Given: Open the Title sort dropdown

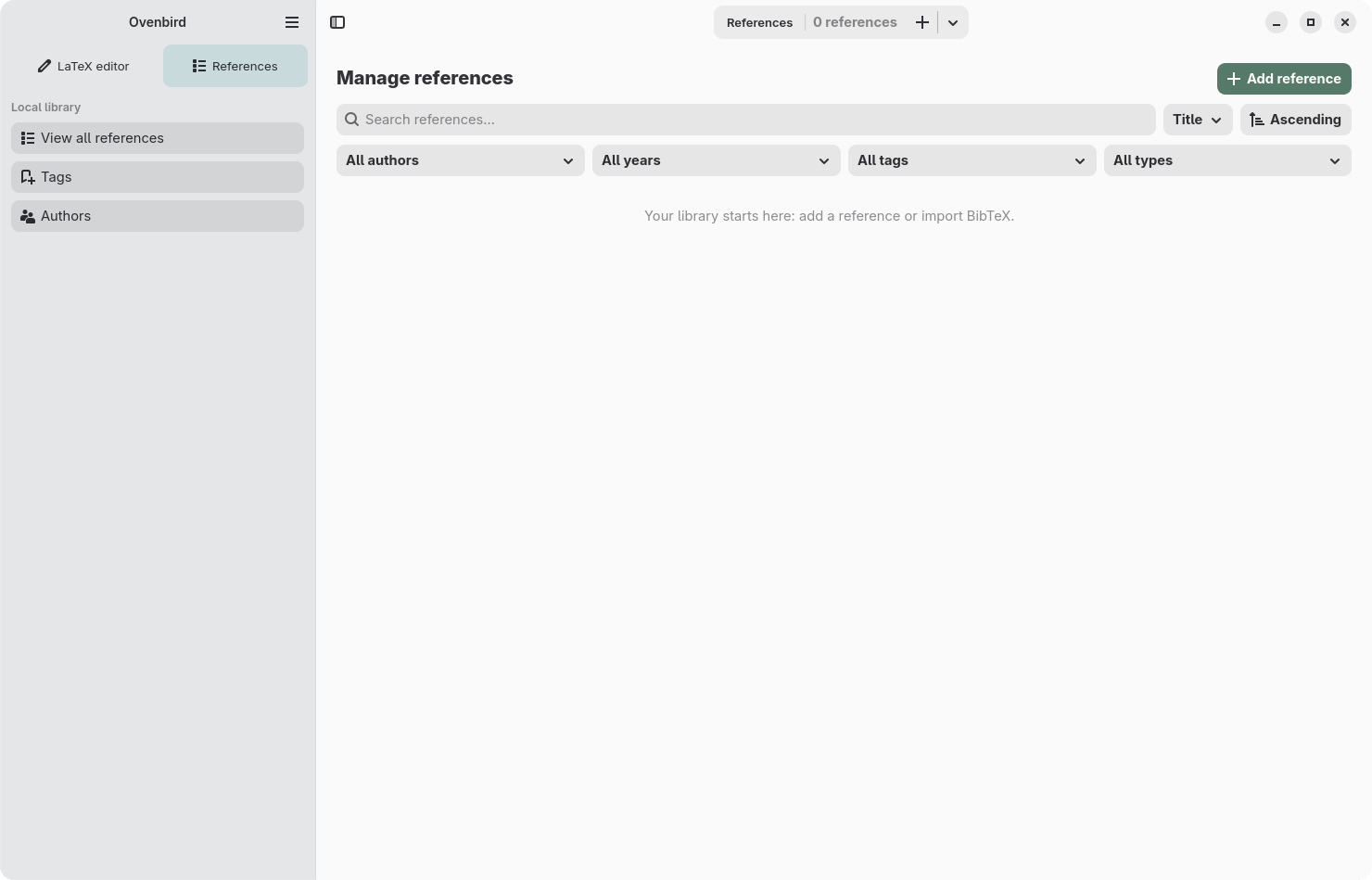Looking at the screenshot, I should tap(1198, 120).
